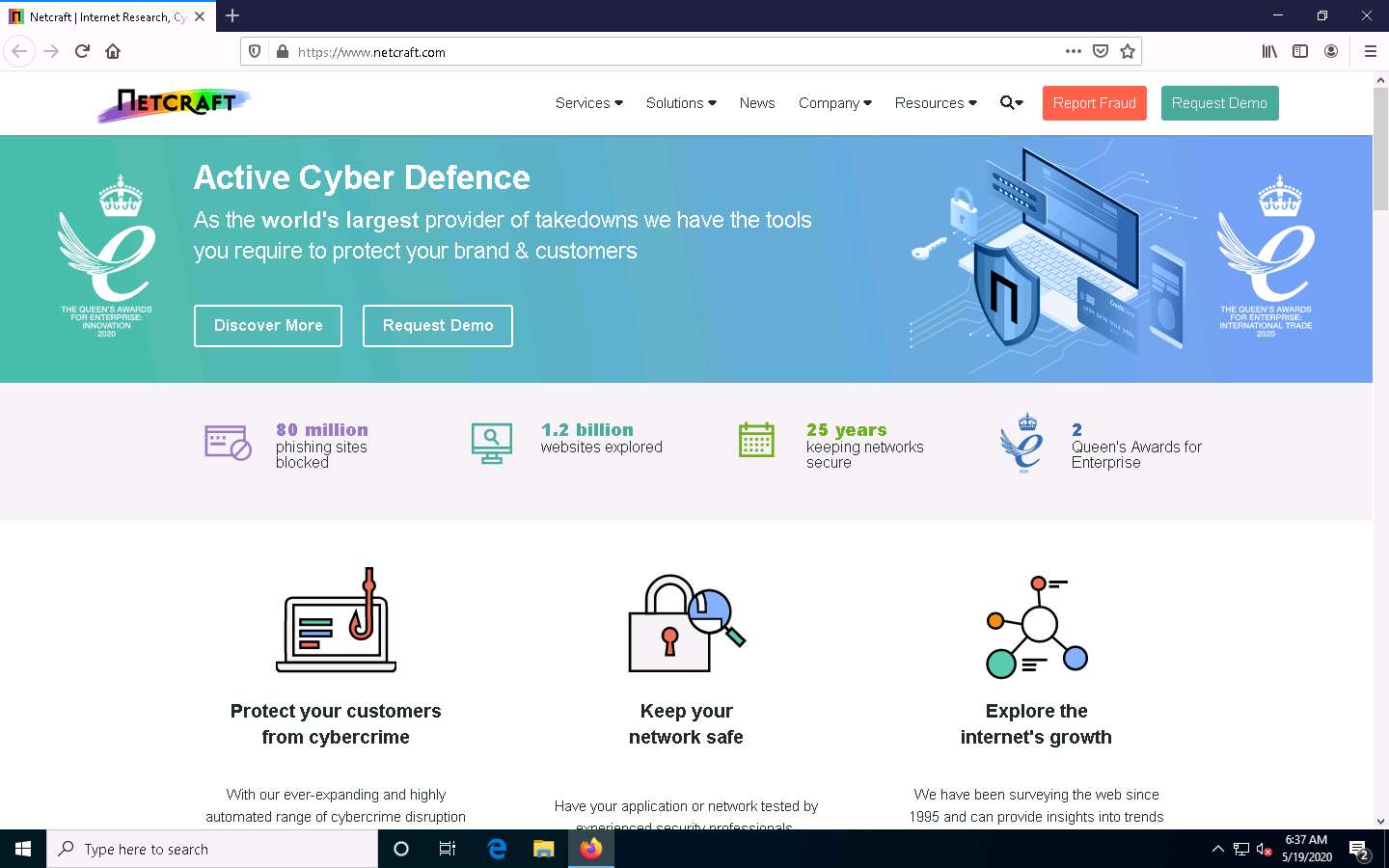Bookmark this page with the star icon
The height and width of the screenshot is (868, 1389).
1128,51
